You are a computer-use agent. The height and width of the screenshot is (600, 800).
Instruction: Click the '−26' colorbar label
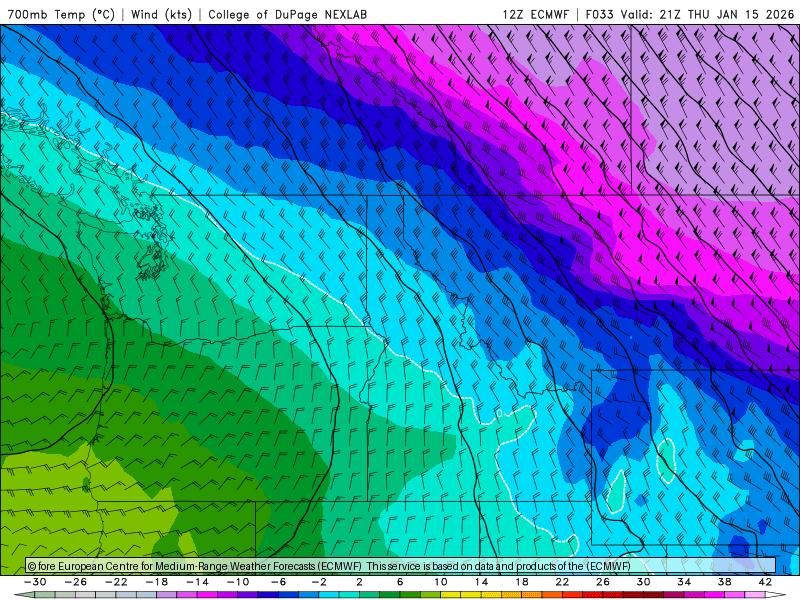[x=76, y=582]
